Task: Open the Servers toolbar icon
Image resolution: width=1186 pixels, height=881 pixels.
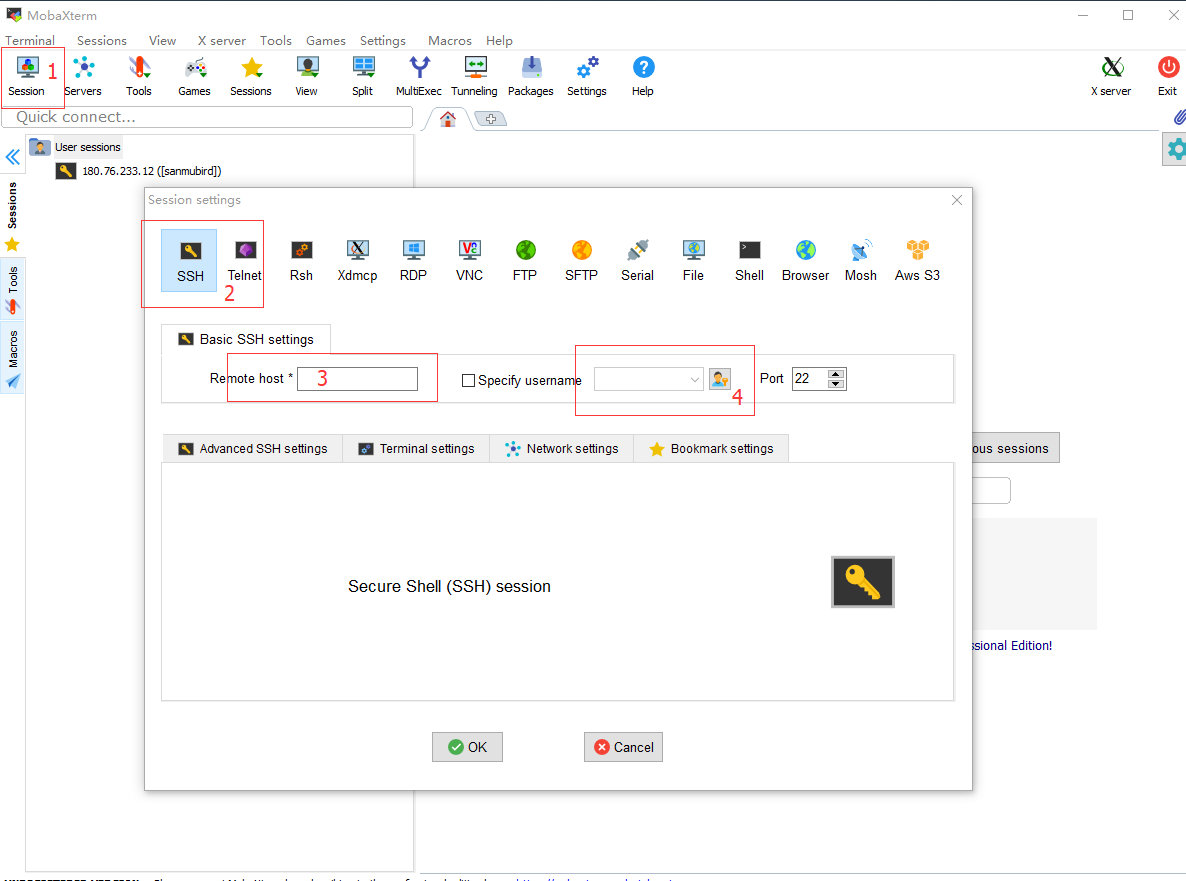Action: (83, 76)
